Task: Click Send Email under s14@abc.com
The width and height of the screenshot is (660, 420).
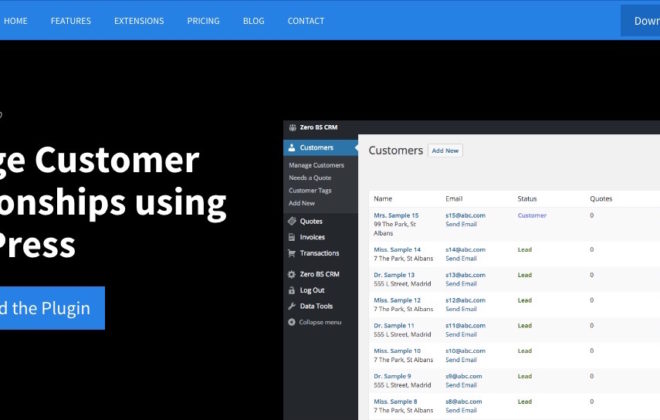Action: coord(461,258)
